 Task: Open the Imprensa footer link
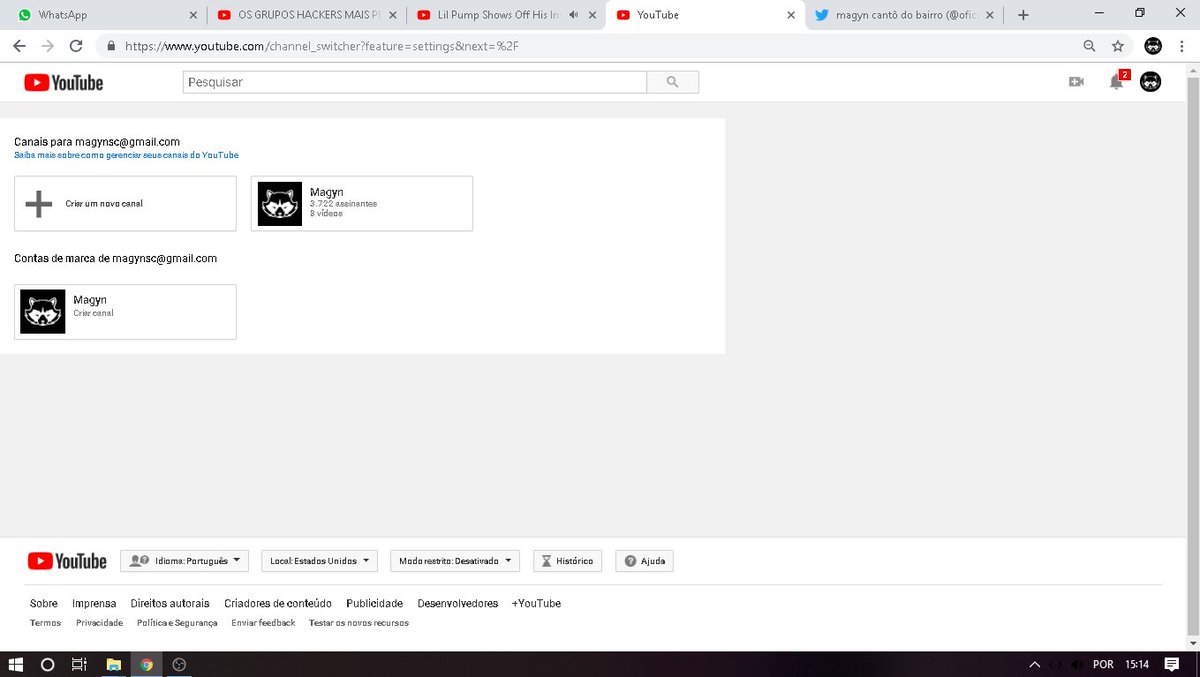point(94,603)
